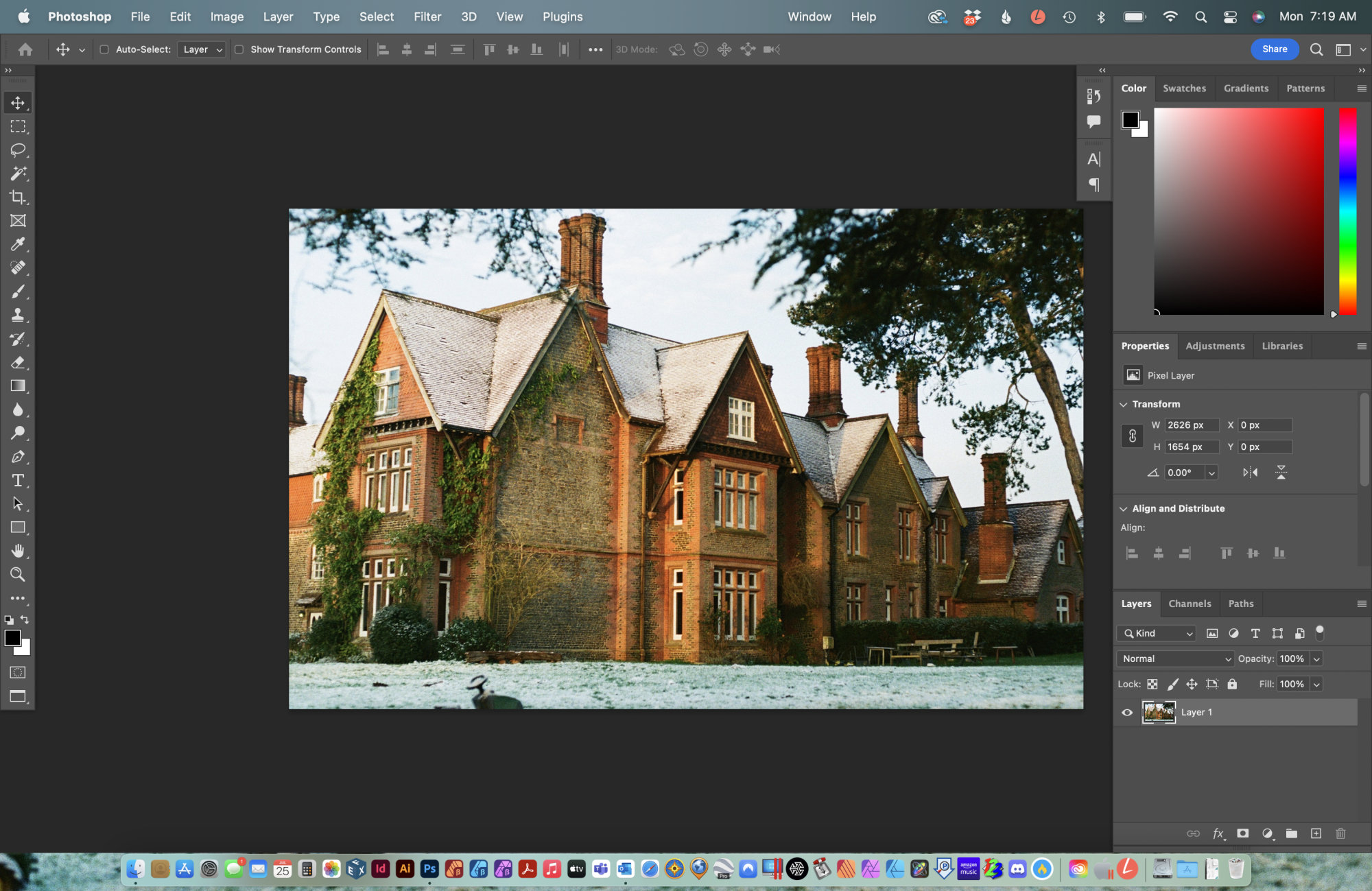The image size is (1372, 891).
Task: Enable Show Transform Controls checkbox
Action: pyautogui.click(x=239, y=49)
